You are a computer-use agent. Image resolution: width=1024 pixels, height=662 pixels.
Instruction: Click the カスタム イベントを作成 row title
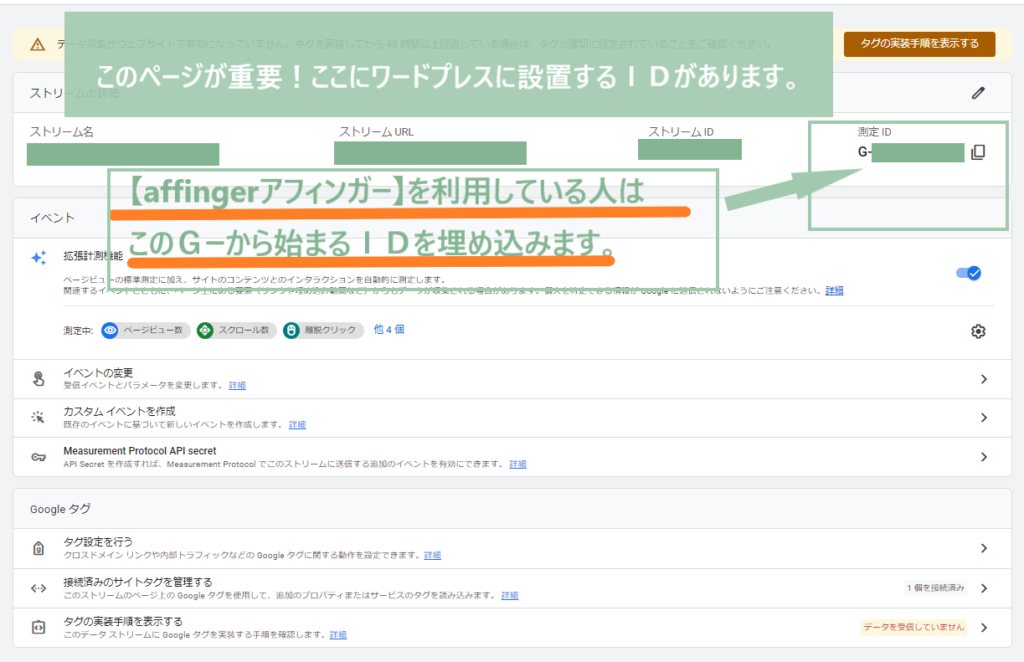[x=120, y=411]
